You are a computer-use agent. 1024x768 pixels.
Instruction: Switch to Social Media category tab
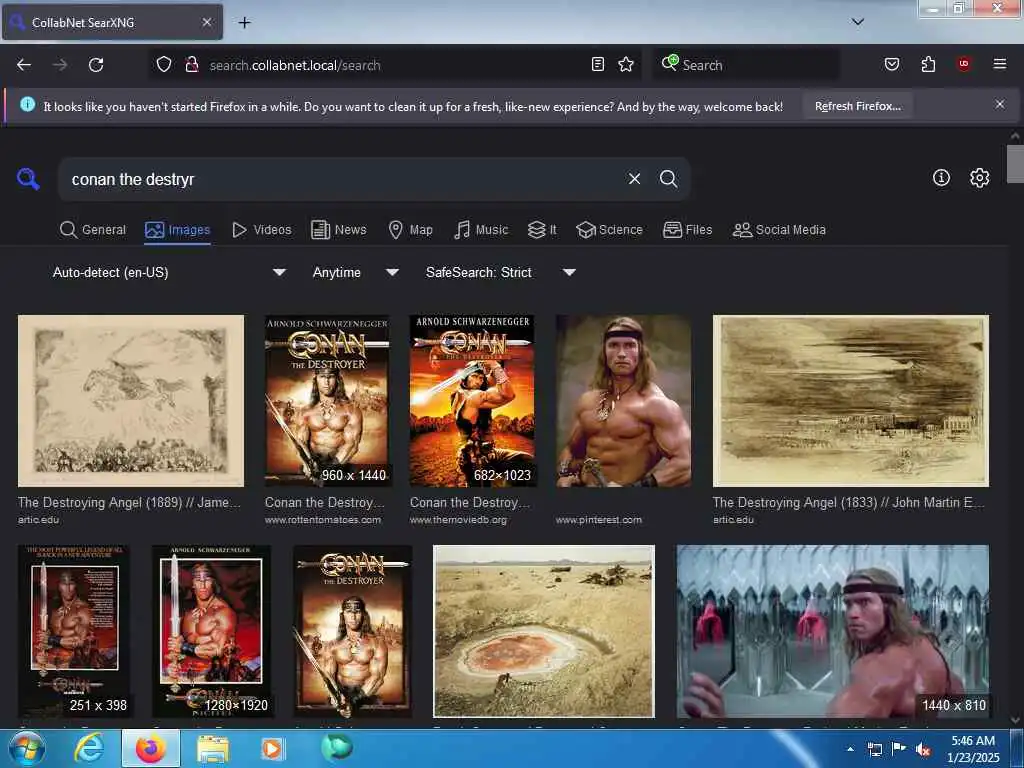[779, 230]
